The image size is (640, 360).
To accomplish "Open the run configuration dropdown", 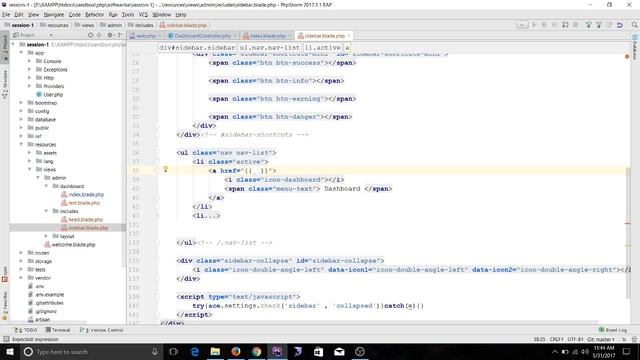I will click(x=522, y=25).
